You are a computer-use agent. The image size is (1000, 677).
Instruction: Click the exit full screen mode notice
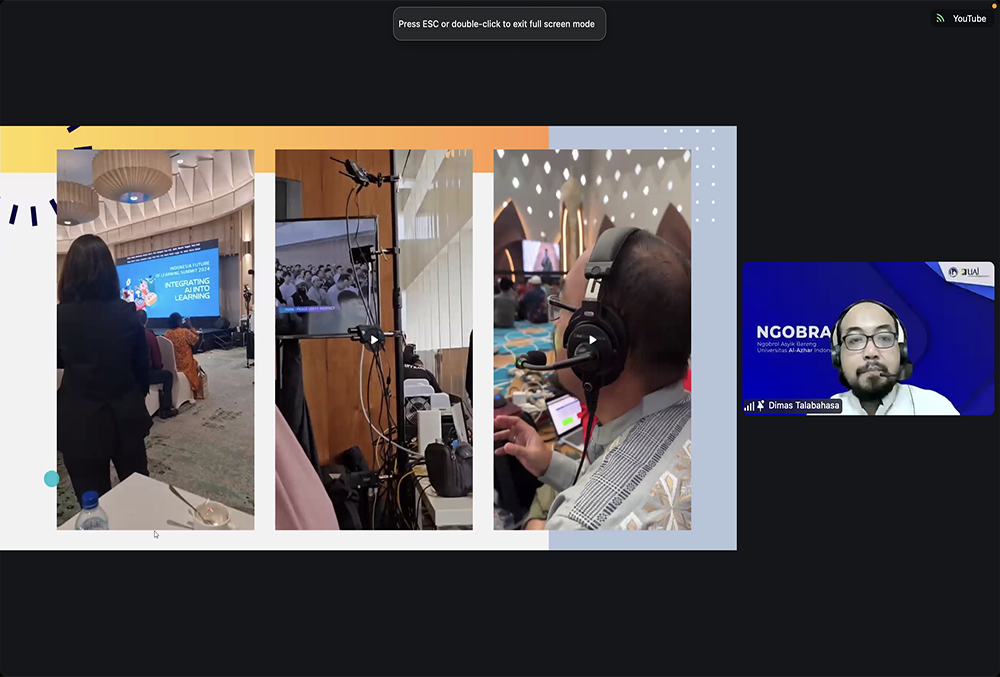(499, 24)
